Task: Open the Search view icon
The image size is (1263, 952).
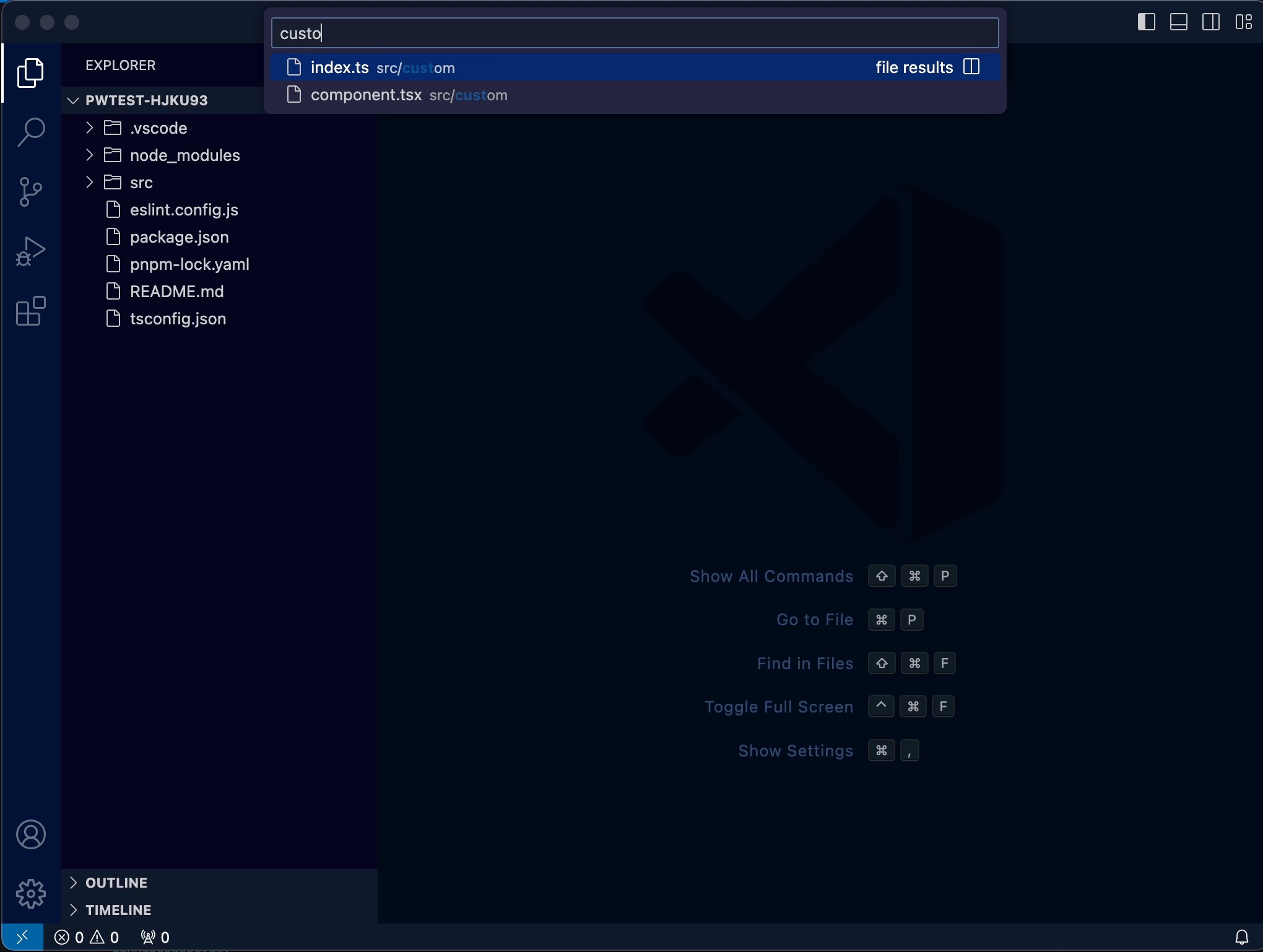Action: (x=31, y=132)
